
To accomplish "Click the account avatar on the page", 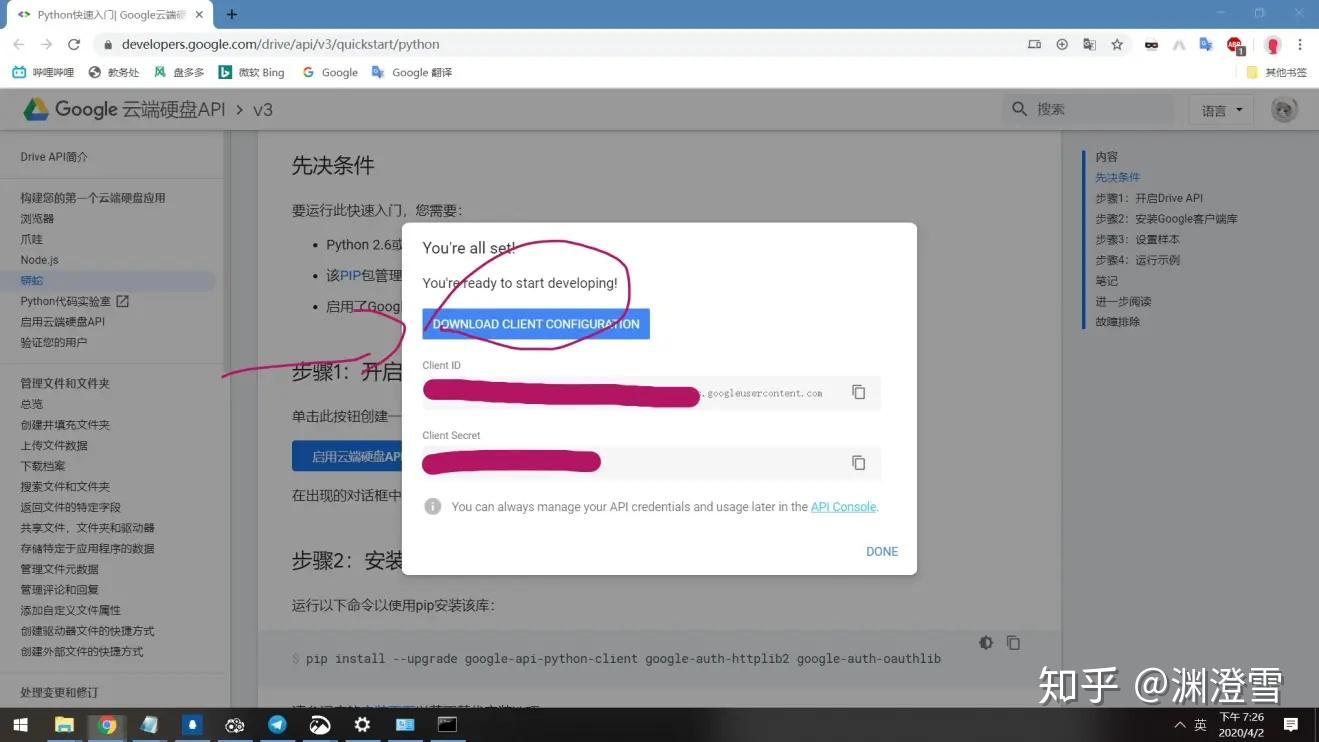I will point(1284,110).
